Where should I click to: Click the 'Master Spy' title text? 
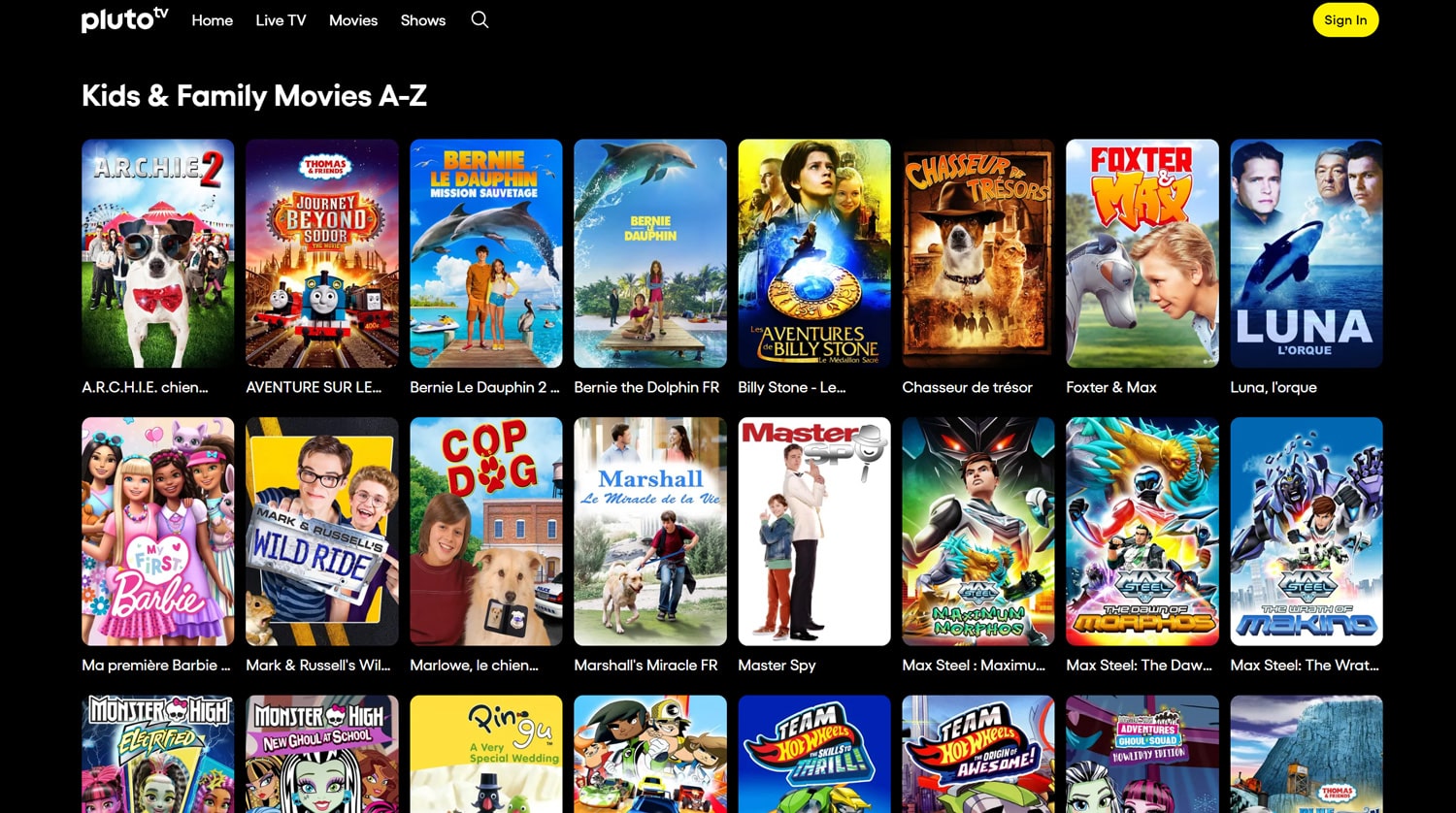coord(777,666)
